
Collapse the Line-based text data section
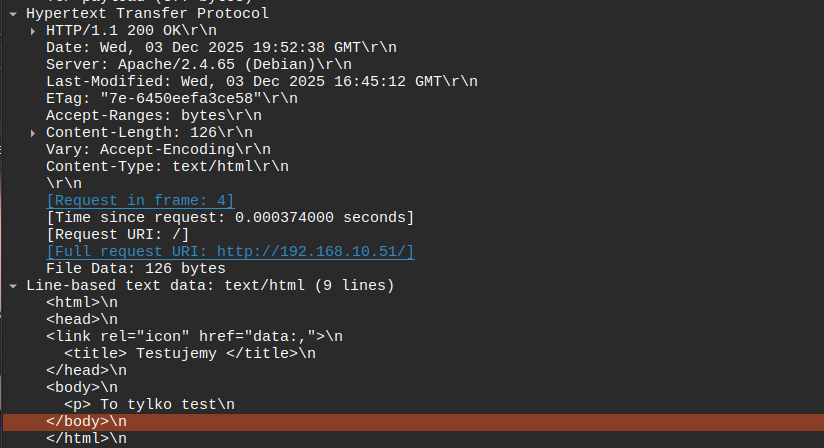[11, 285]
